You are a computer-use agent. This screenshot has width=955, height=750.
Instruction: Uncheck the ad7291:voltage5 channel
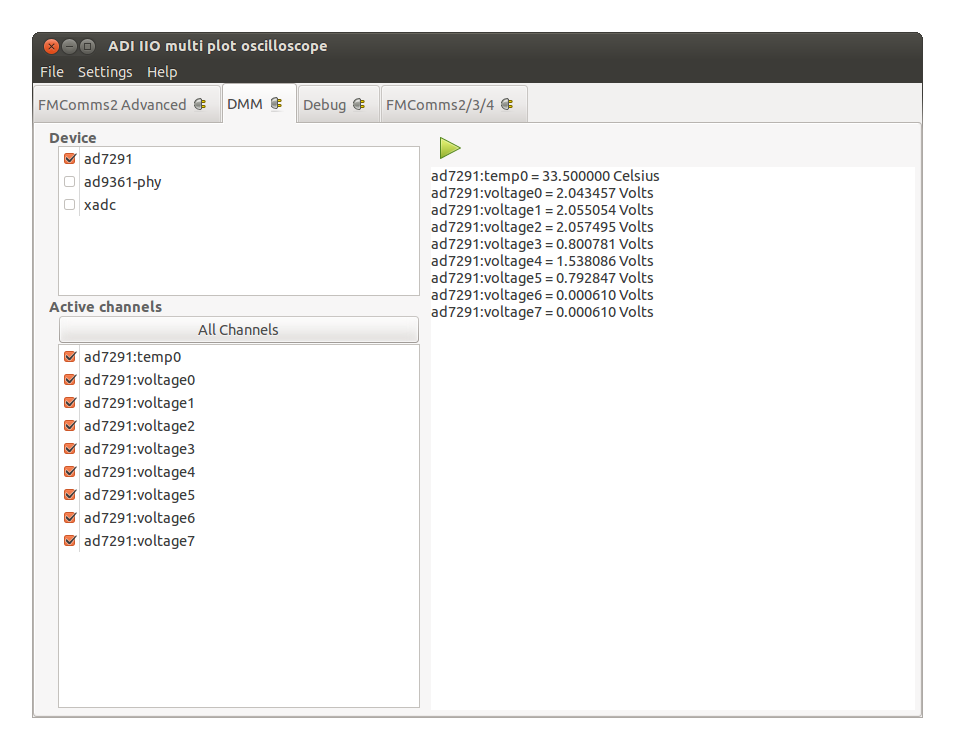[69, 494]
